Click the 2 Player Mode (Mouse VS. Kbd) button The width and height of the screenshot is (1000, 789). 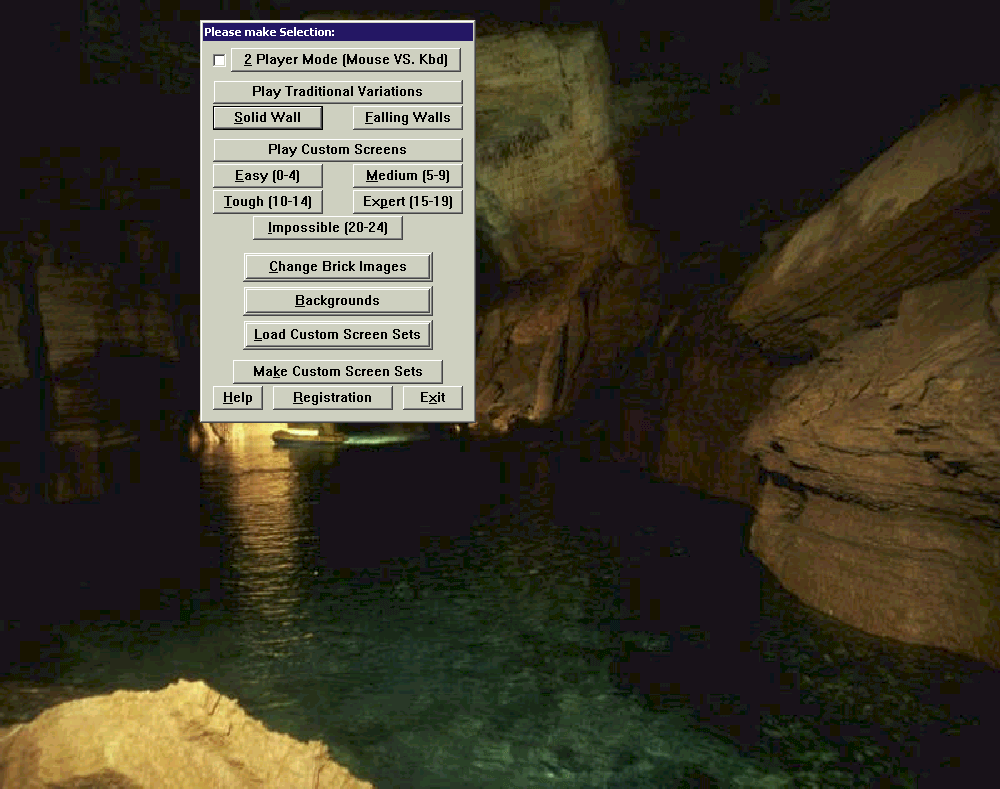coord(346,59)
